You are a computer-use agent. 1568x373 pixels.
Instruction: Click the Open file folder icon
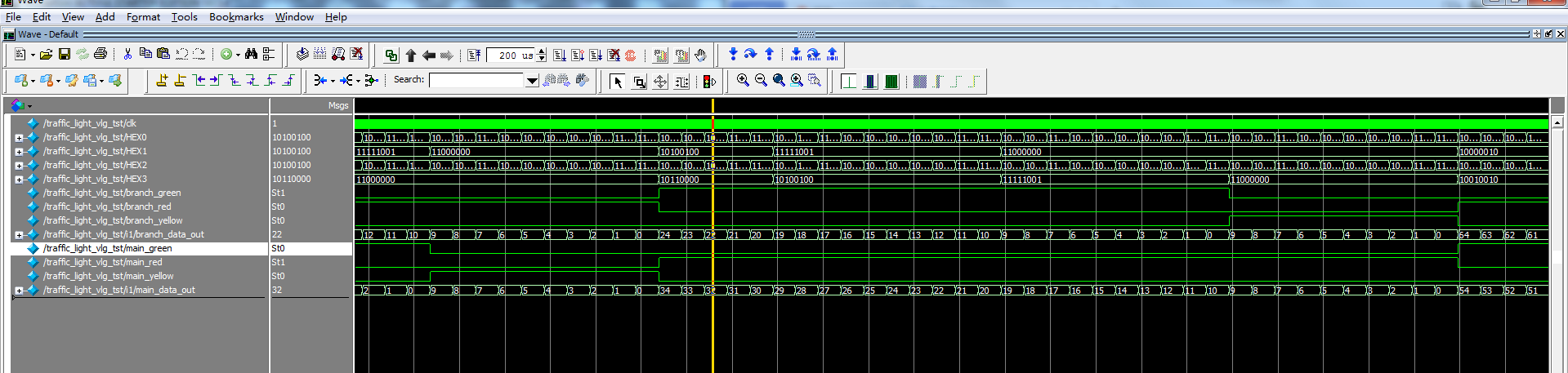pyautogui.click(x=46, y=55)
